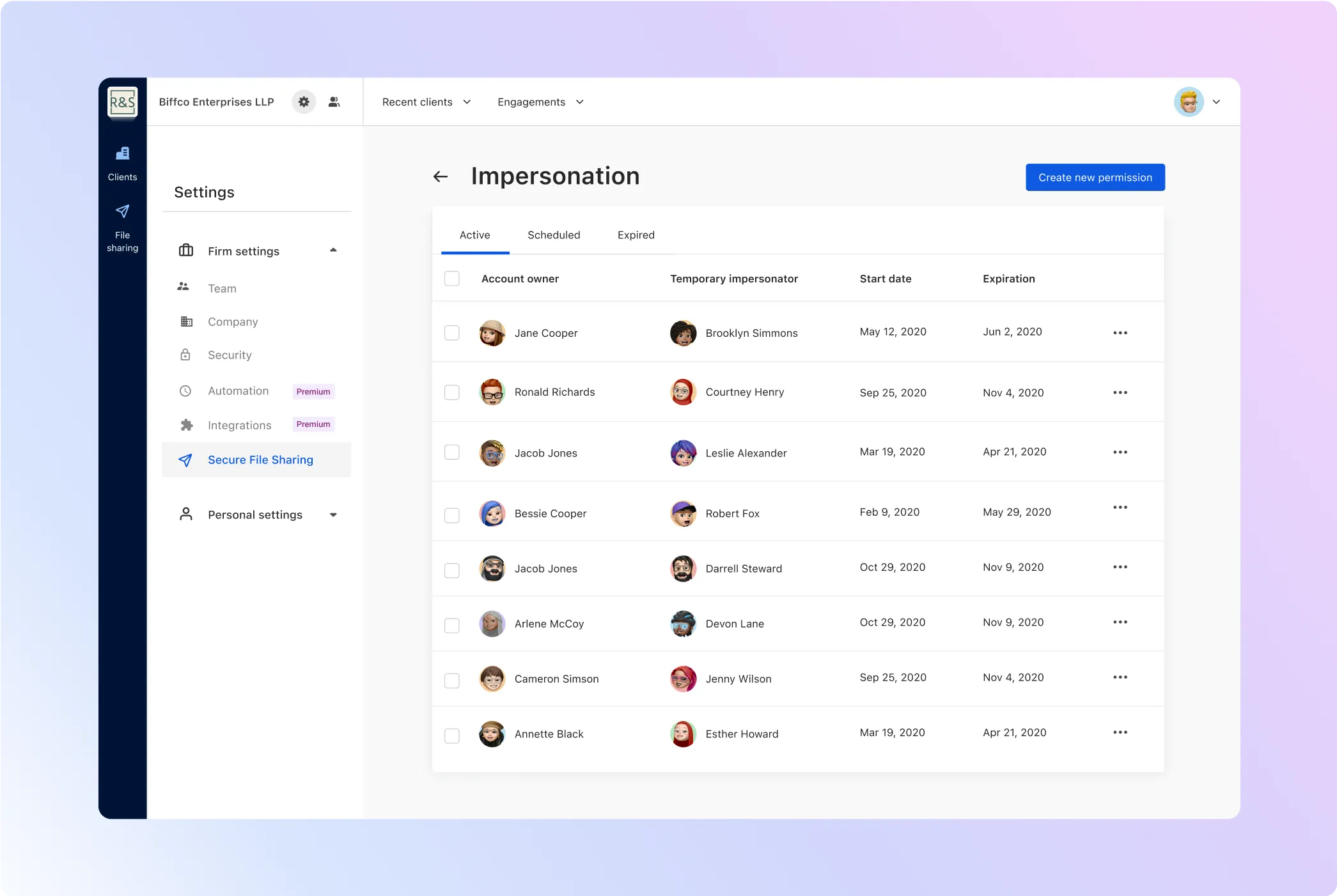Open the three-dot menu for Annette Black
The image size is (1337, 896).
(1120, 732)
